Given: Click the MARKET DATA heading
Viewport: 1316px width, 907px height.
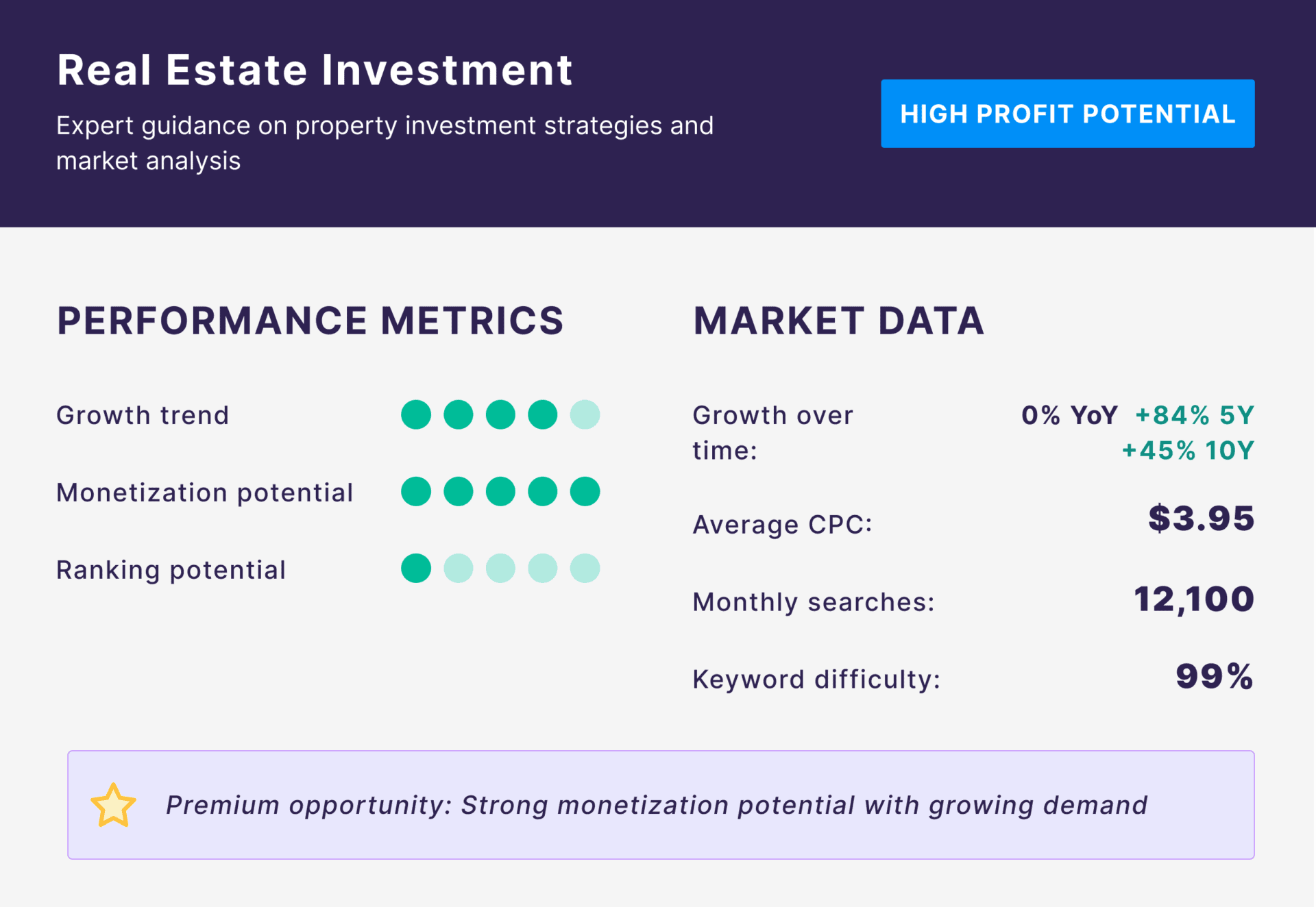Looking at the screenshot, I should point(838,321).
